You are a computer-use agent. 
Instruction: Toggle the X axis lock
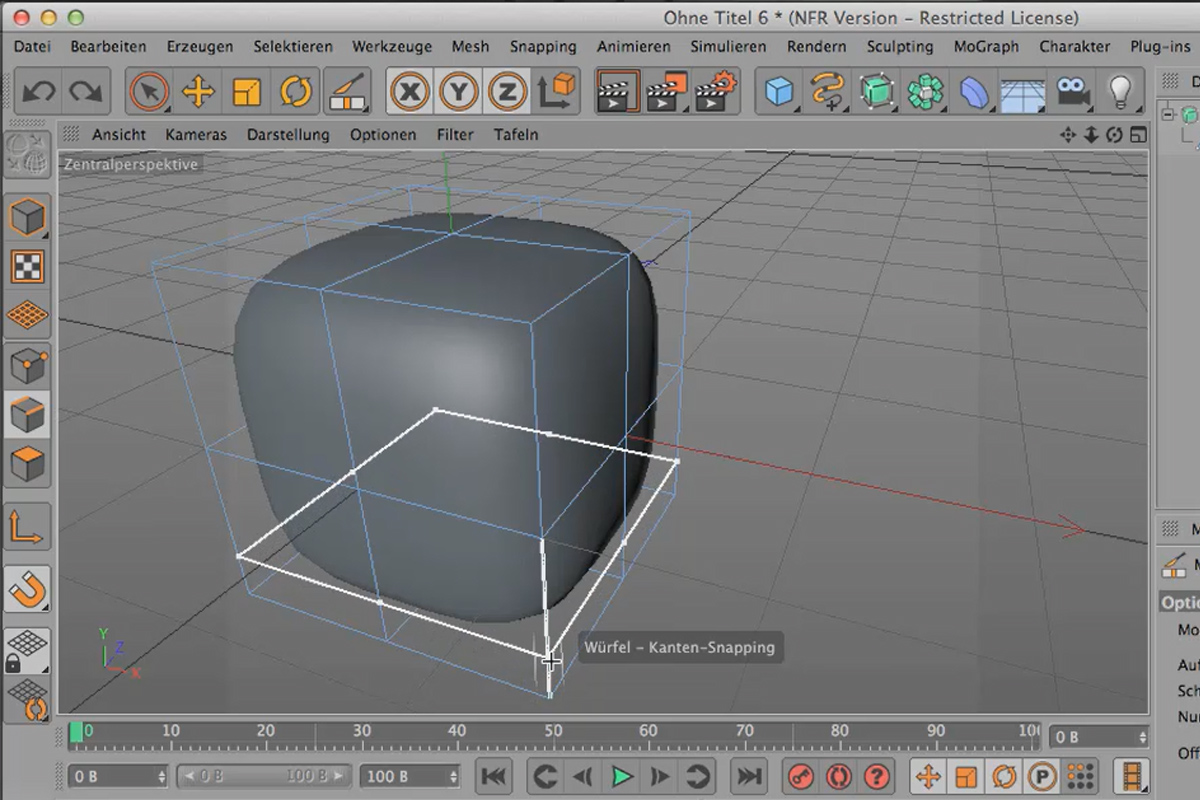[410, 90]
